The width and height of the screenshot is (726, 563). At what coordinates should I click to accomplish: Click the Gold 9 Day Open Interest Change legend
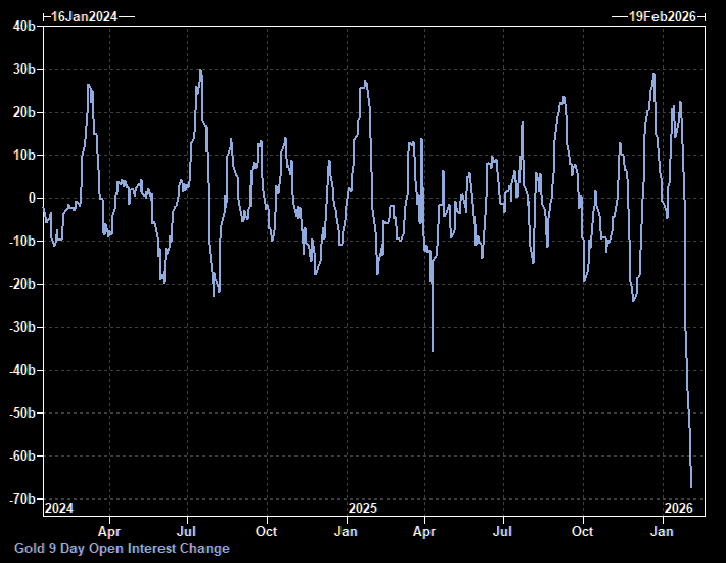[x=121, y=548]
